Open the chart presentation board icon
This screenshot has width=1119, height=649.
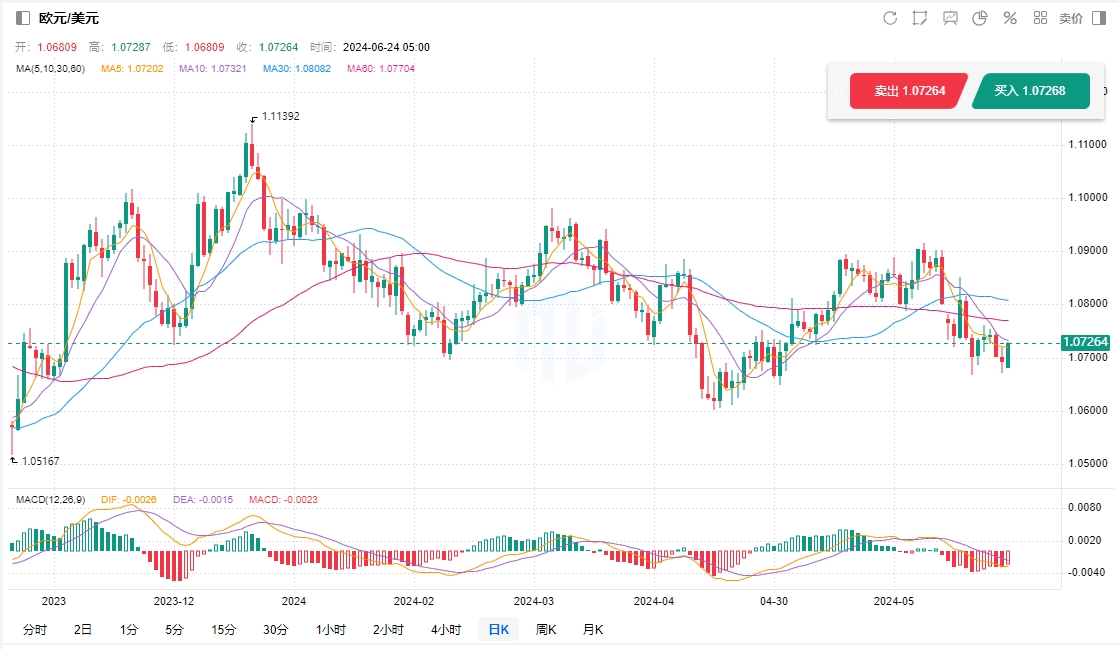click(x=950, y=18)
